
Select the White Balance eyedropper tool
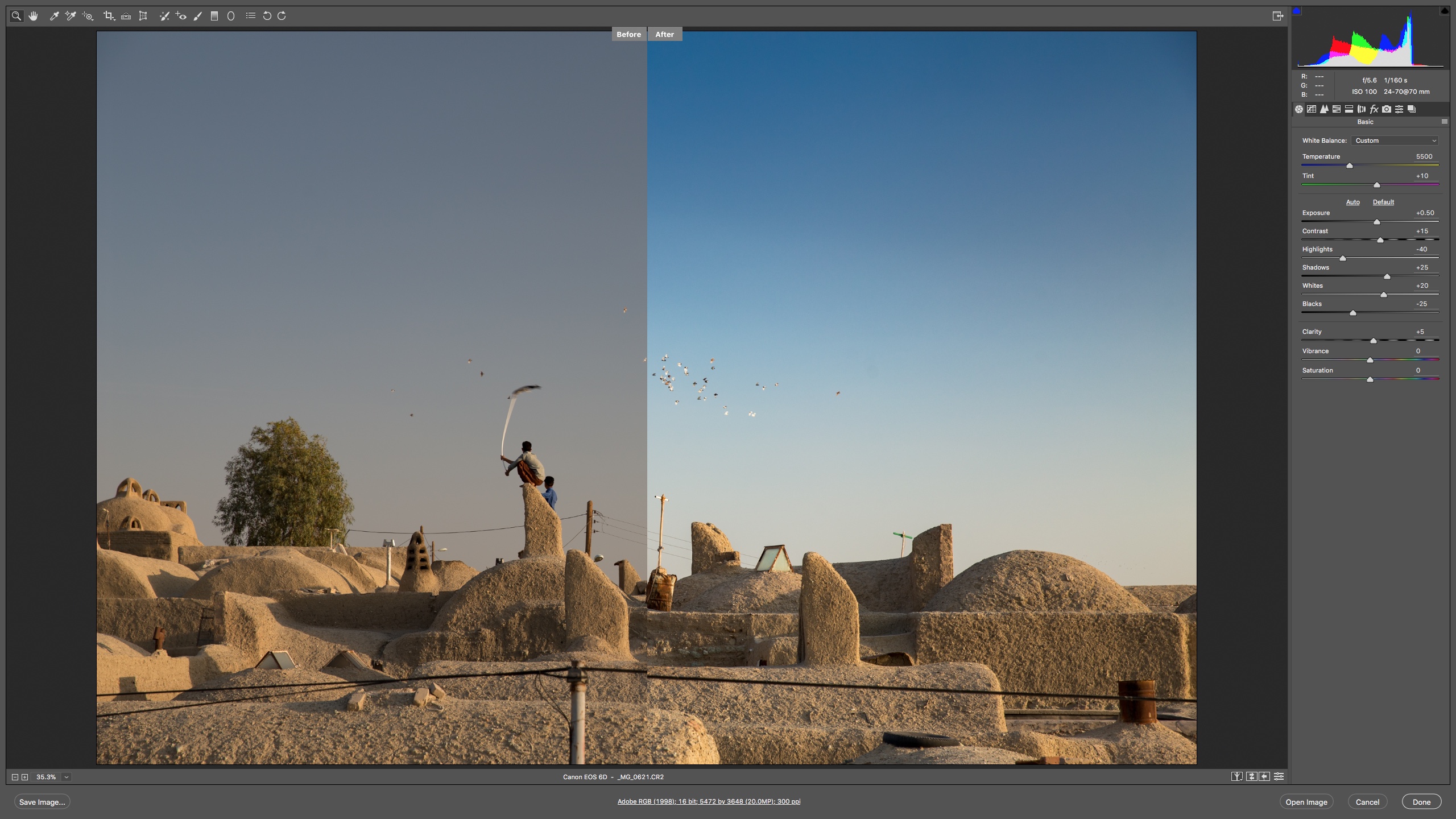pos(55,16)
